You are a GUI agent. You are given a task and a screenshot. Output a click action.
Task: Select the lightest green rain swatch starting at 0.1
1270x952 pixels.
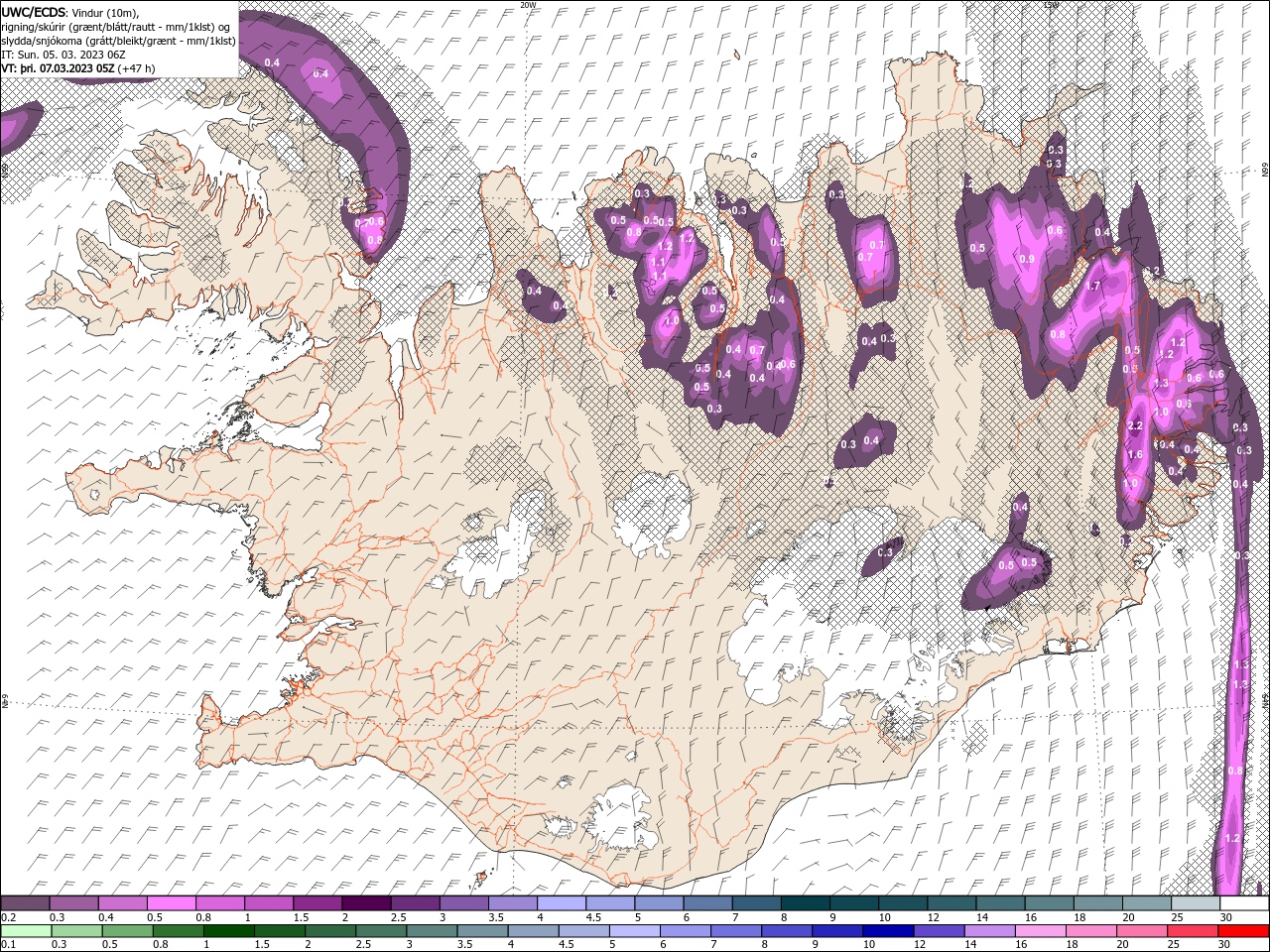coord(25,931)
